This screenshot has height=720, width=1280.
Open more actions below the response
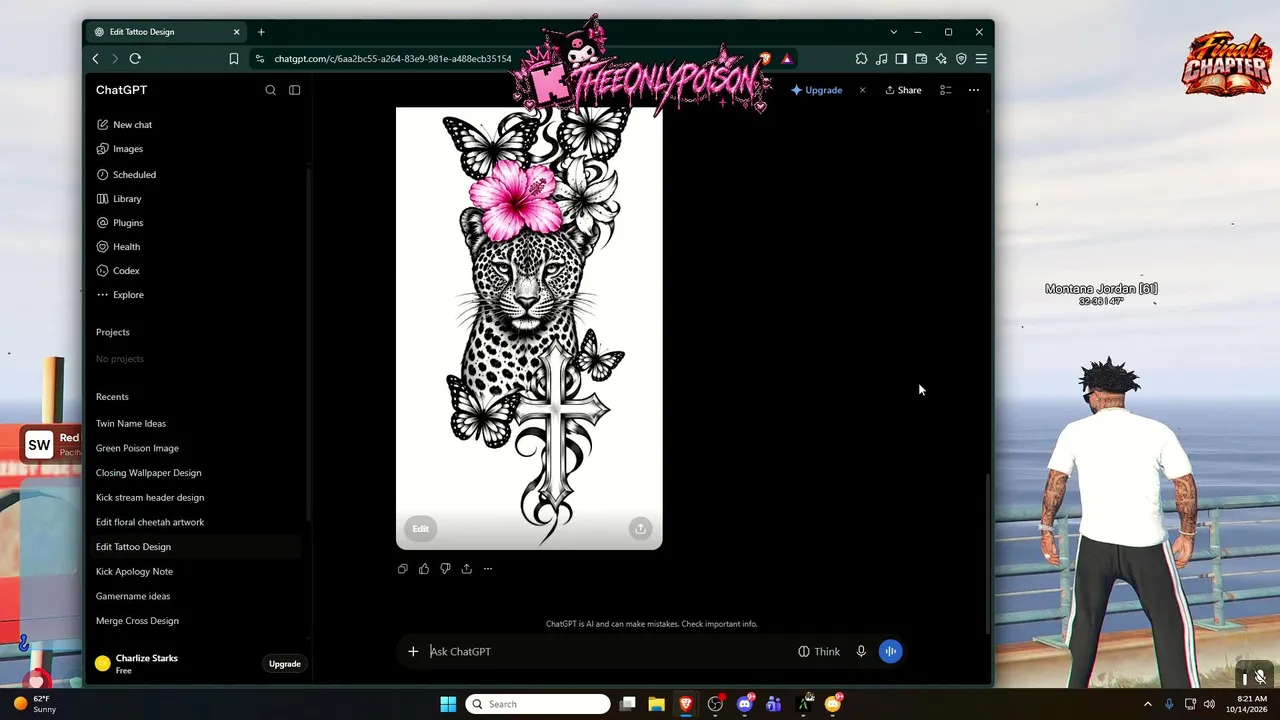[488, 569]
